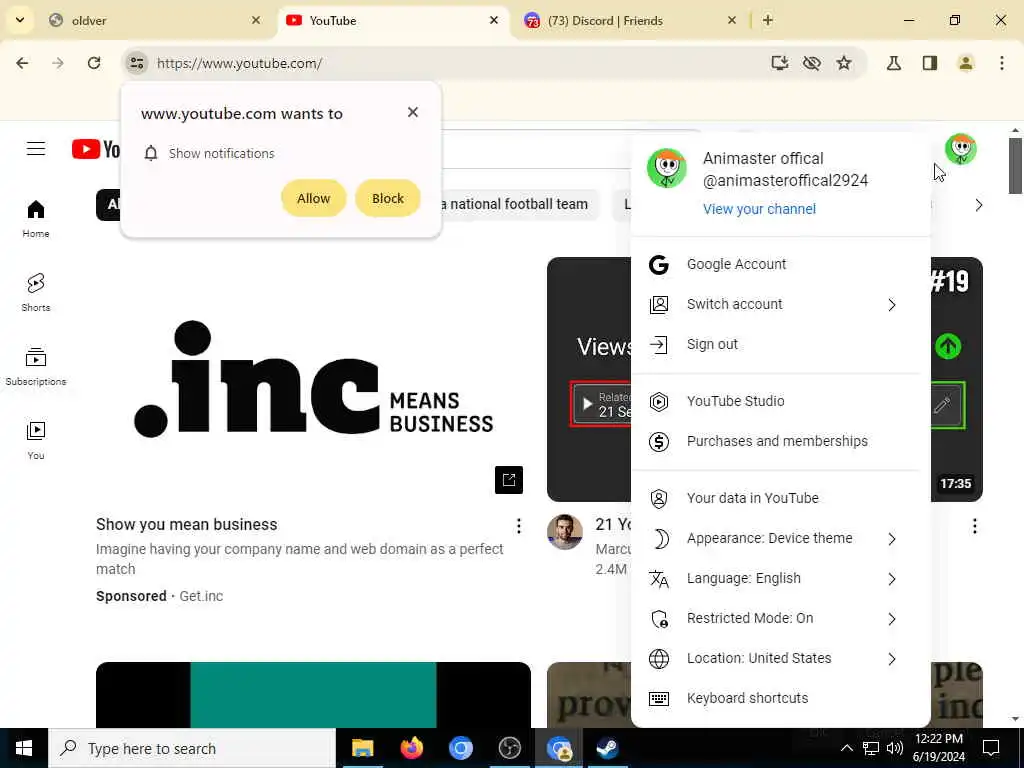1024x768 pixels.
Task: Click the View your channel link
Action: 759,209
